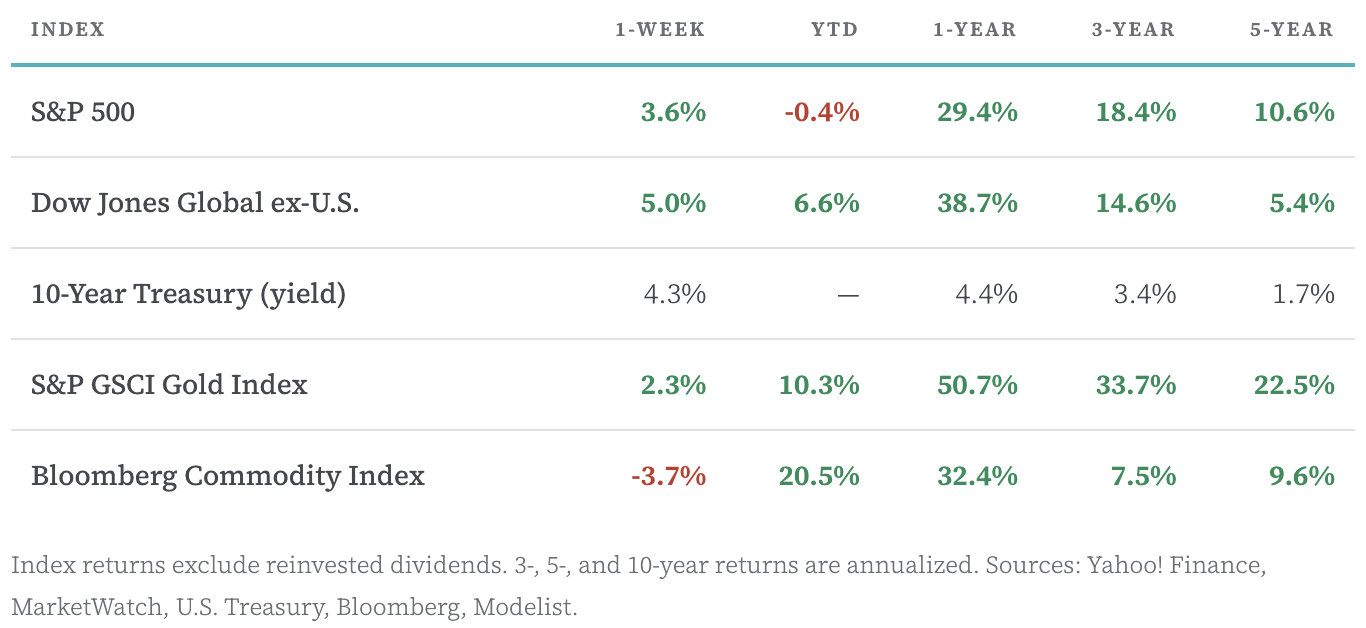1366x628 pixels.
Task: Click the S&P 500 YTD value -0.4%
Action: (x=822, y=112)
